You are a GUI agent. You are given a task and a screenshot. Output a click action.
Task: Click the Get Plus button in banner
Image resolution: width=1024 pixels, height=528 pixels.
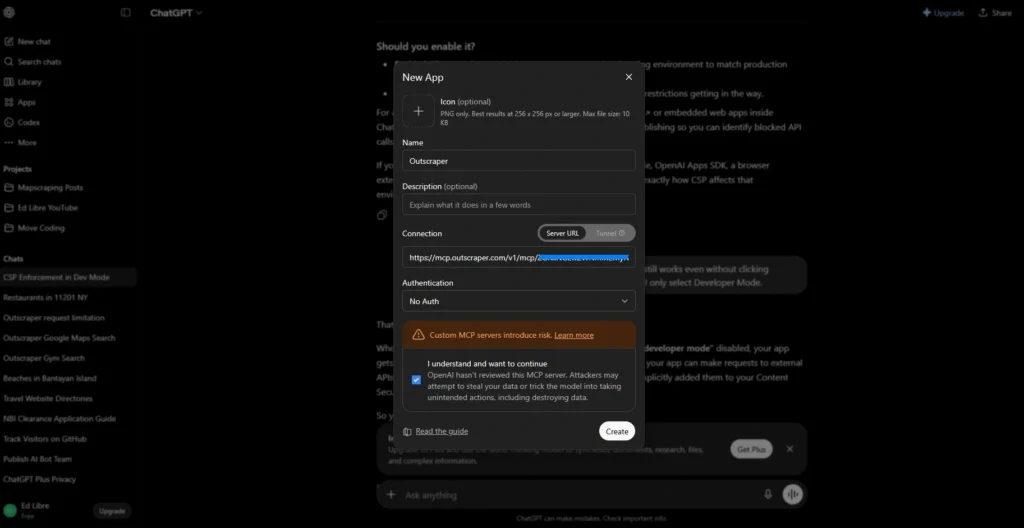(751, 449)
